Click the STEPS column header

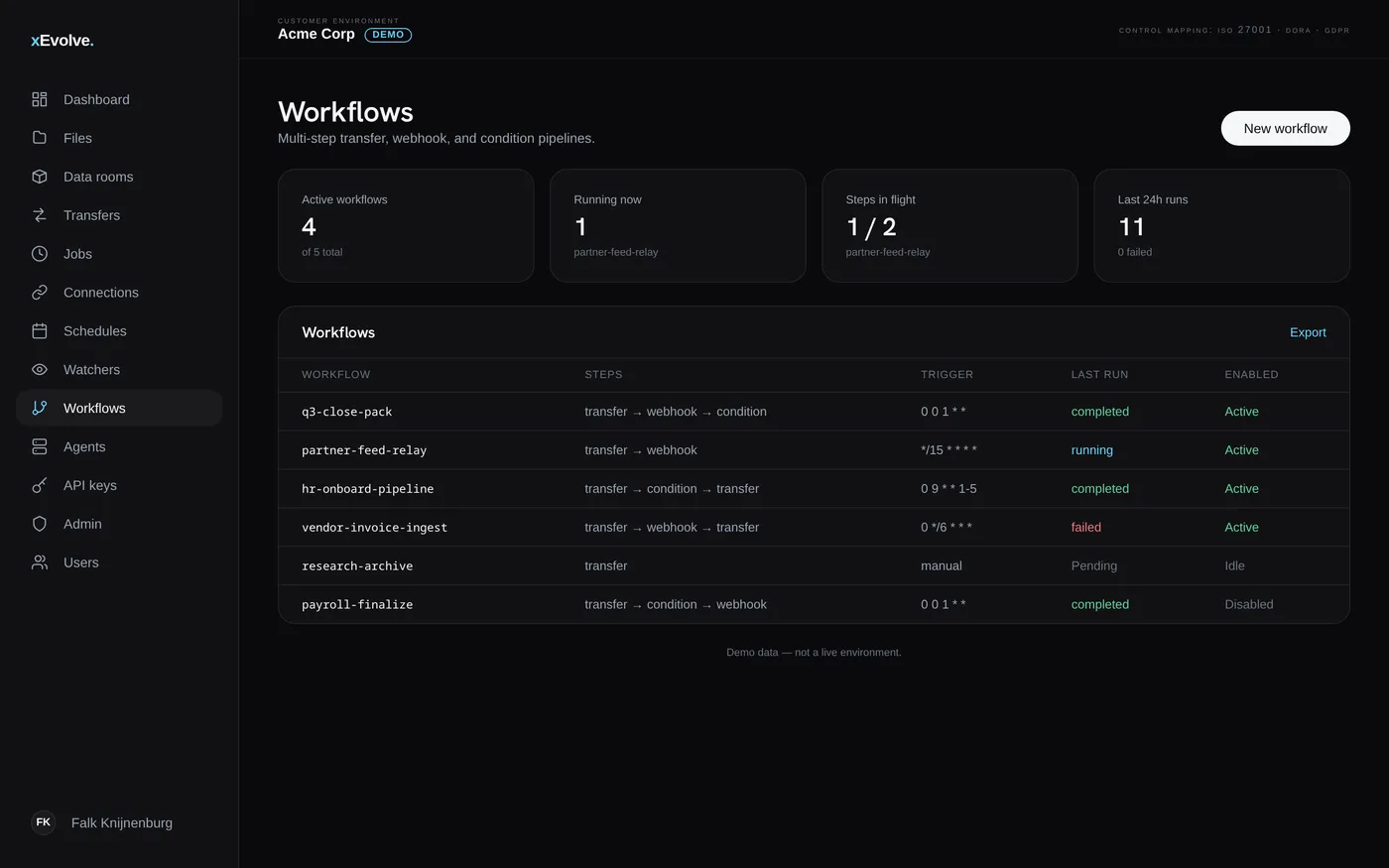(x=603, y=374)
